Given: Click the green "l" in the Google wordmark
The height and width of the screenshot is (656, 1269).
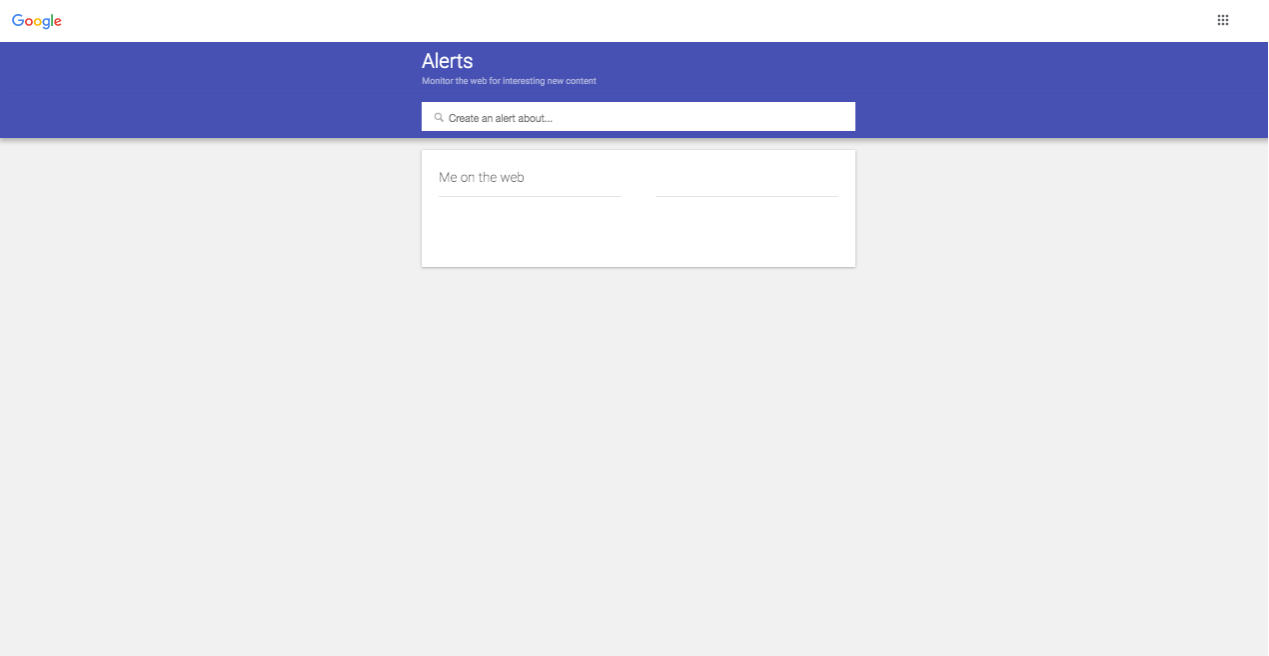Looking at the screenshot, I should coord(51,20).
